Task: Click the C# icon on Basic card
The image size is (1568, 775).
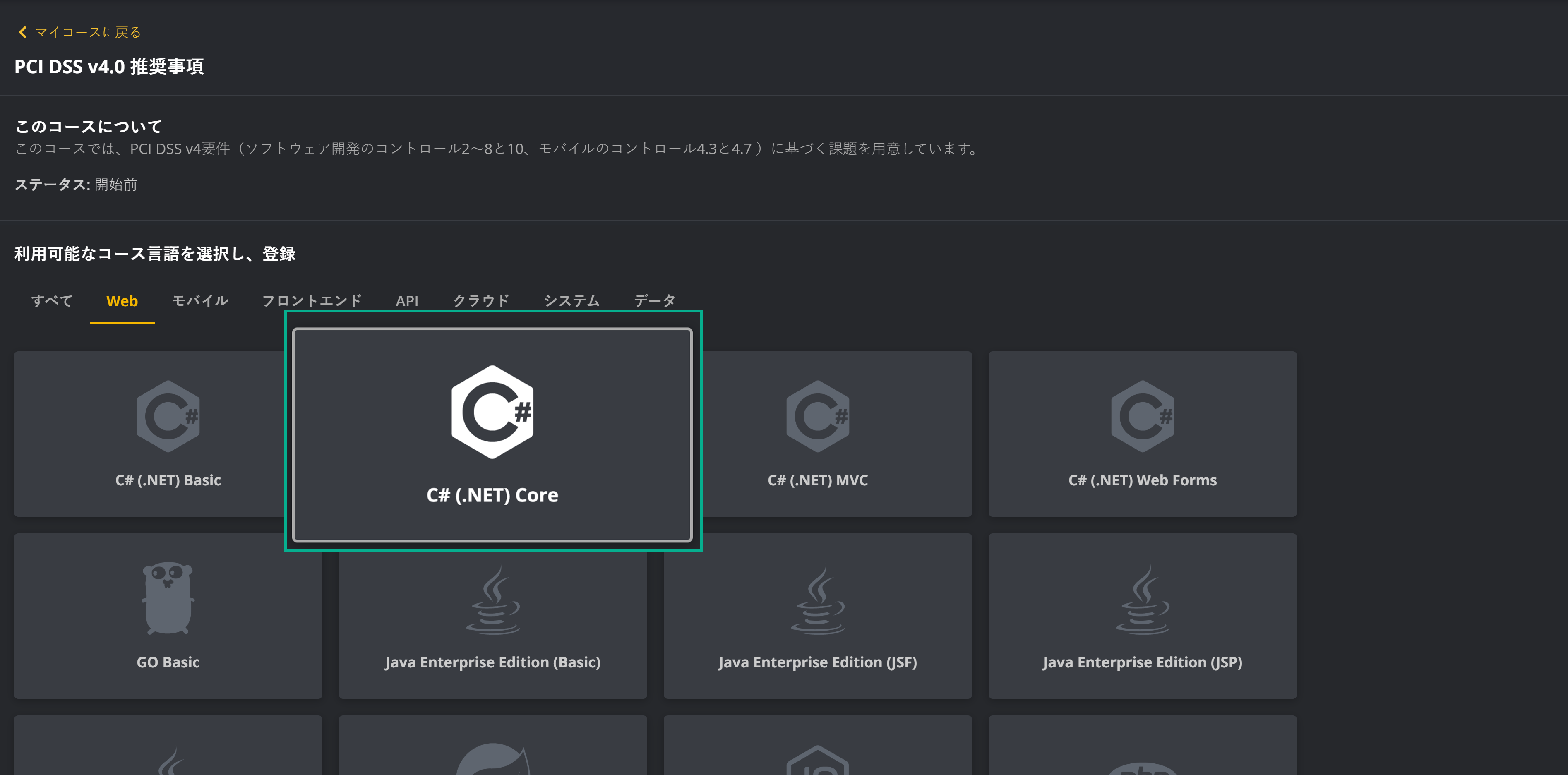Action: click(x=168, y=416)
